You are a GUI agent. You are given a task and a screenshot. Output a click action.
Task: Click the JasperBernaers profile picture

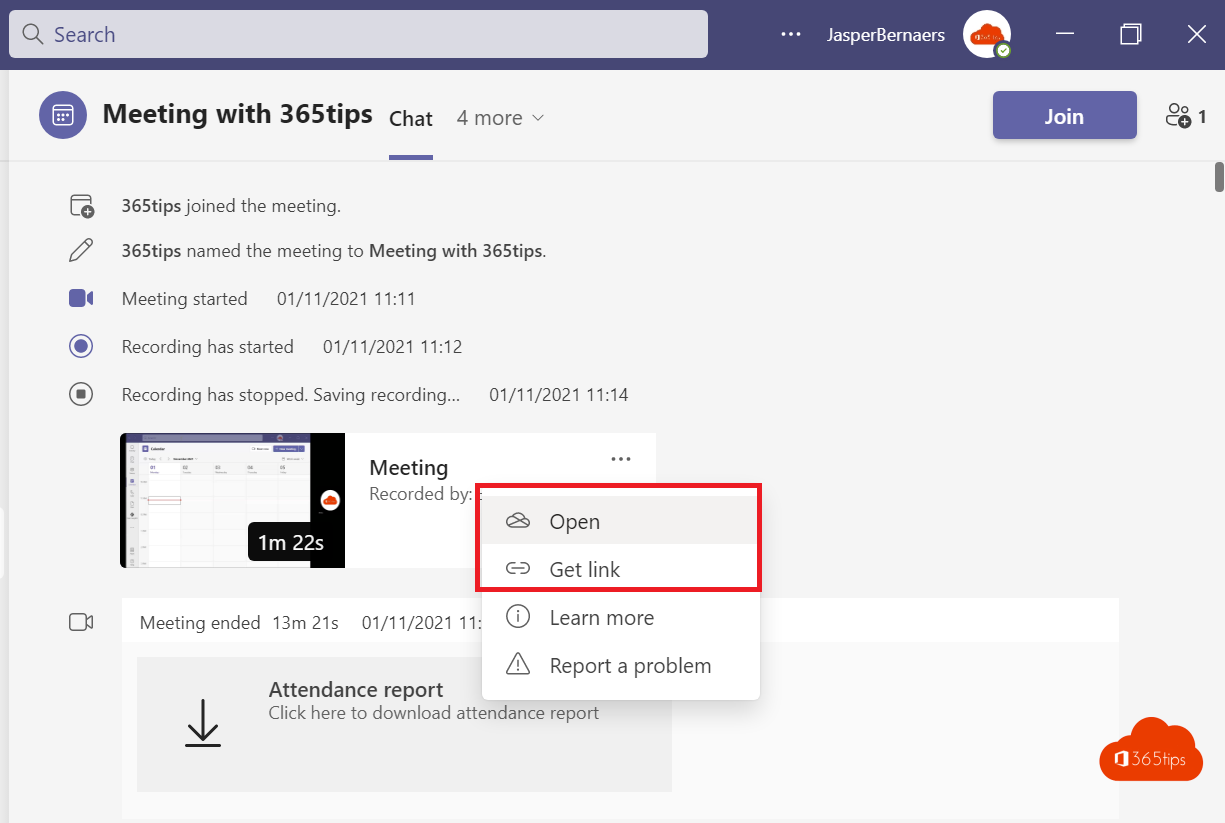(985, 35)
